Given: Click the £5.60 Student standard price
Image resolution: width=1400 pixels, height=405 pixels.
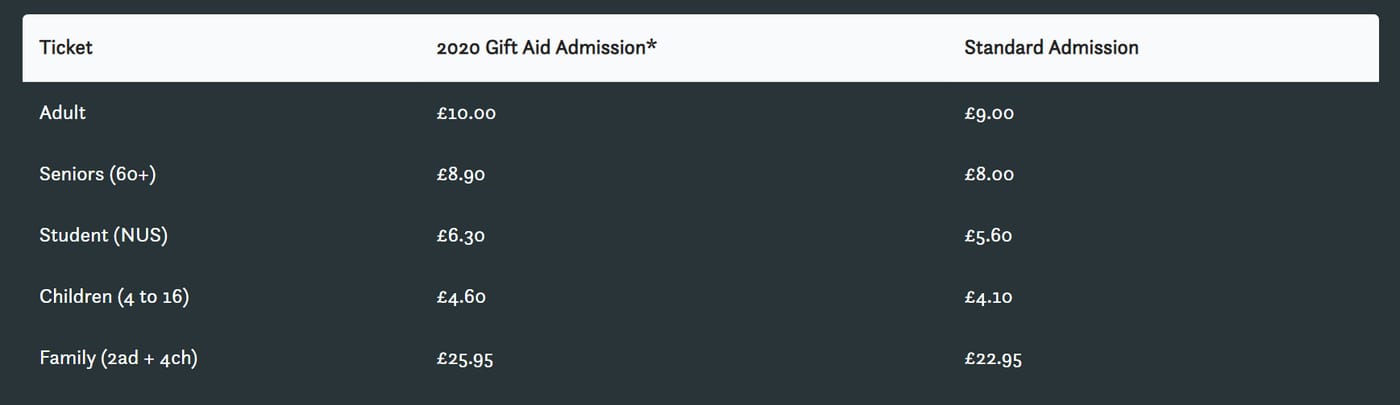Looking at the screenshot, I should (x=988, y=236).
